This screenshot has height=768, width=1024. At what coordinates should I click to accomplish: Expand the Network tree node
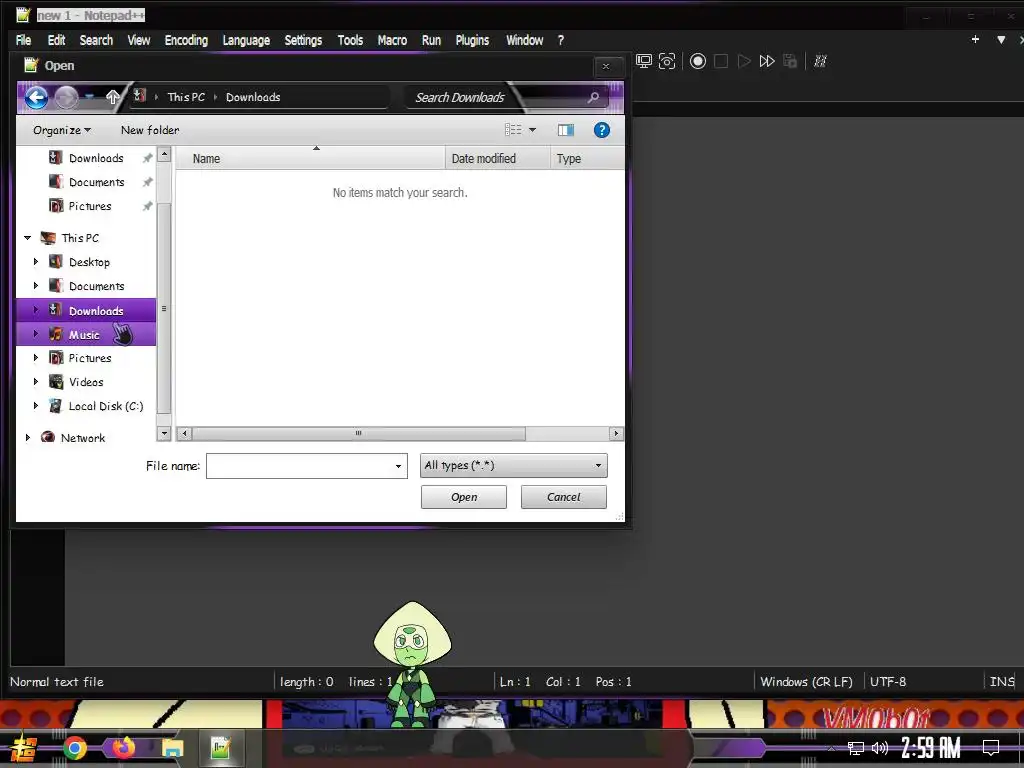(27, 438)
